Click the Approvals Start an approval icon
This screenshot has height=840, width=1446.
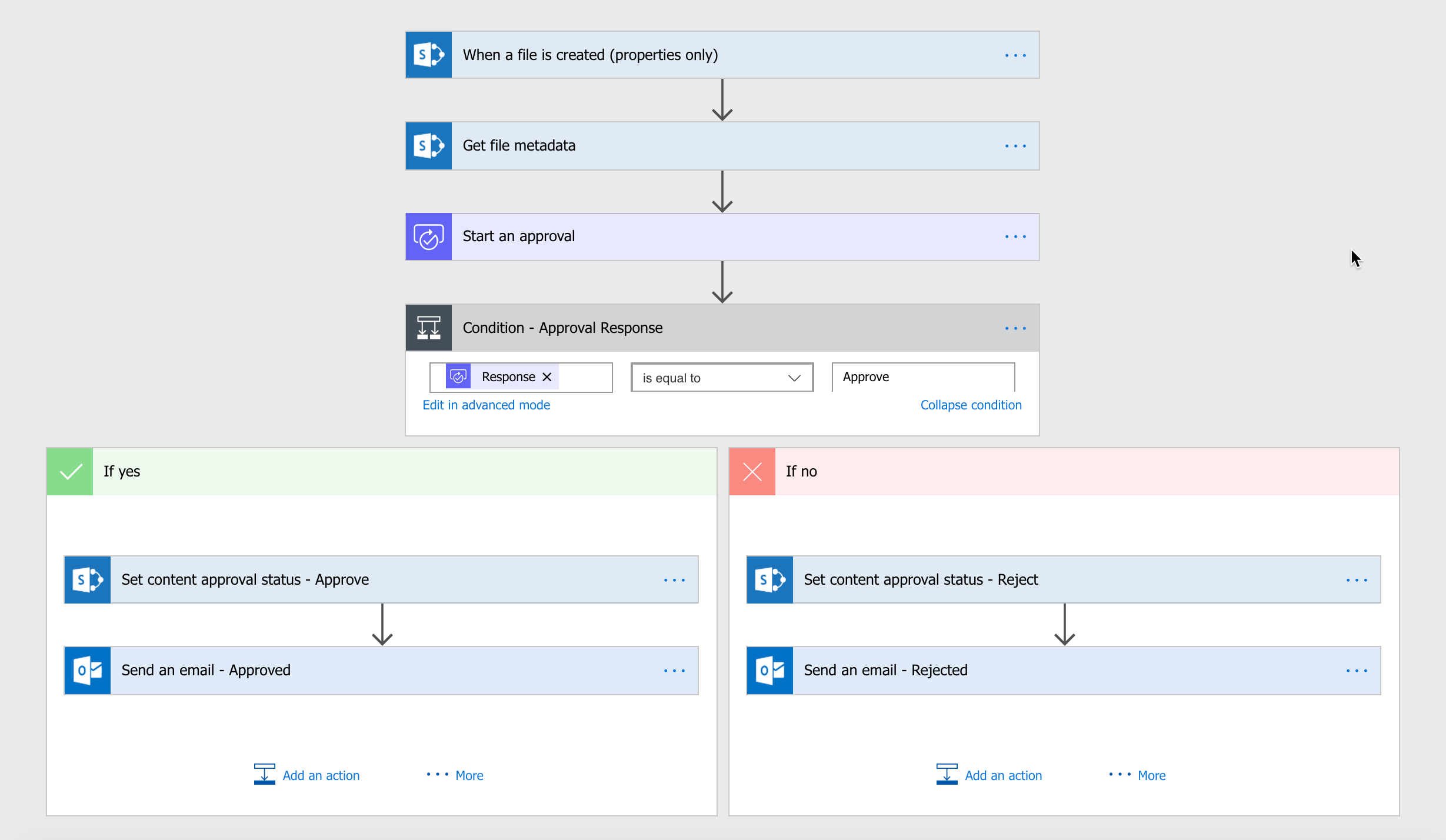[431, 237]
